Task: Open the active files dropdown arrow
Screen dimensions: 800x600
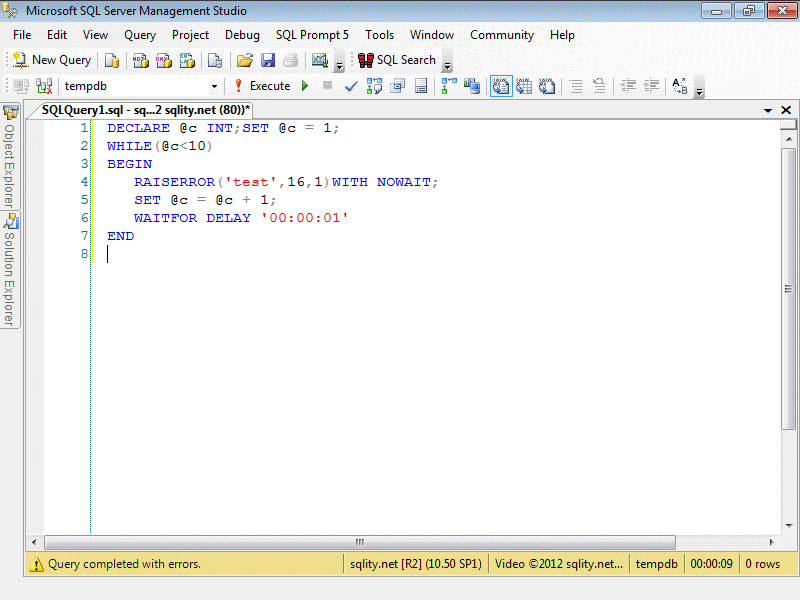Action: (x=767, y=110)
